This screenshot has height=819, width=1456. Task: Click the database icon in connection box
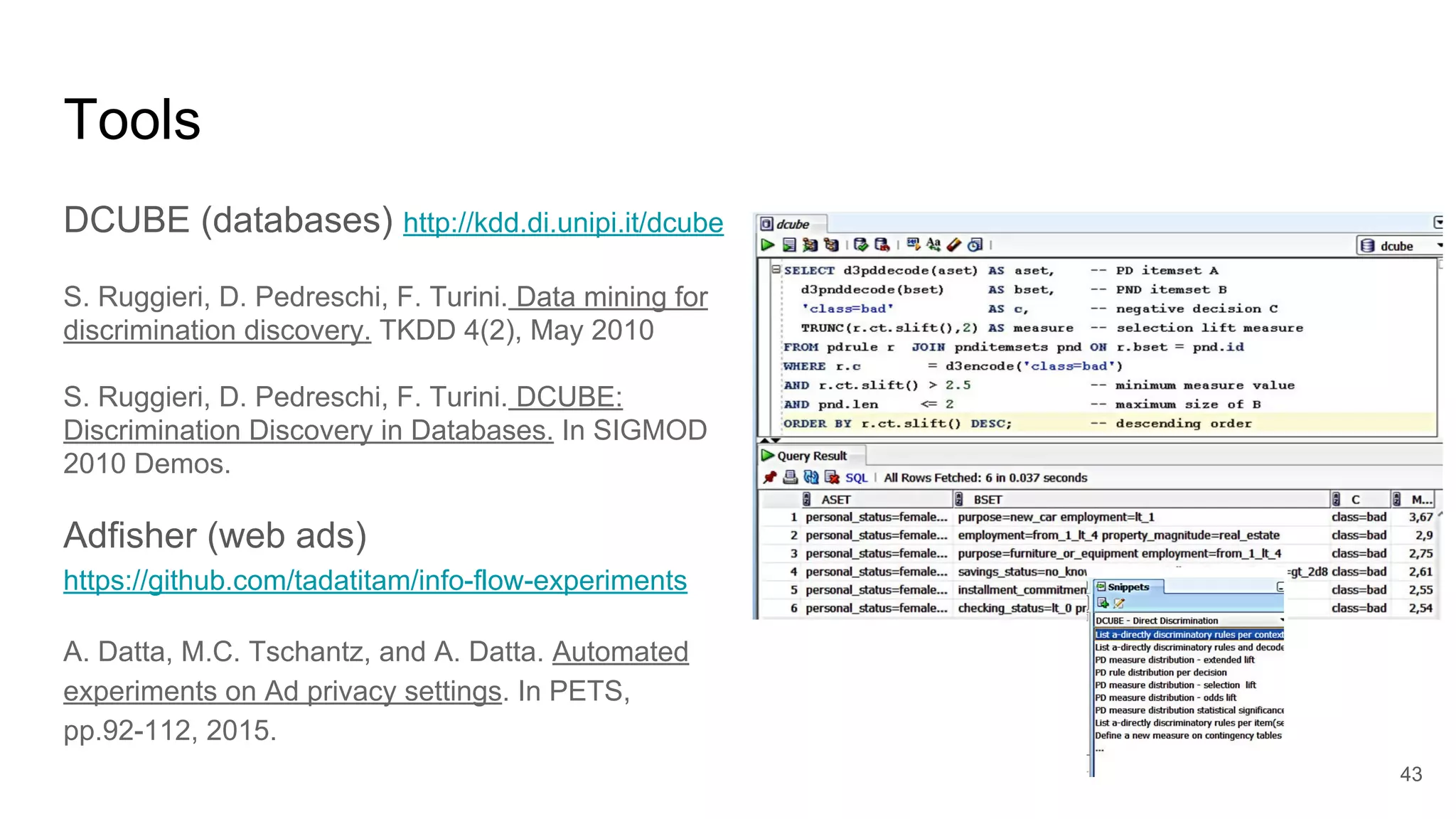tap(1367, 246)
